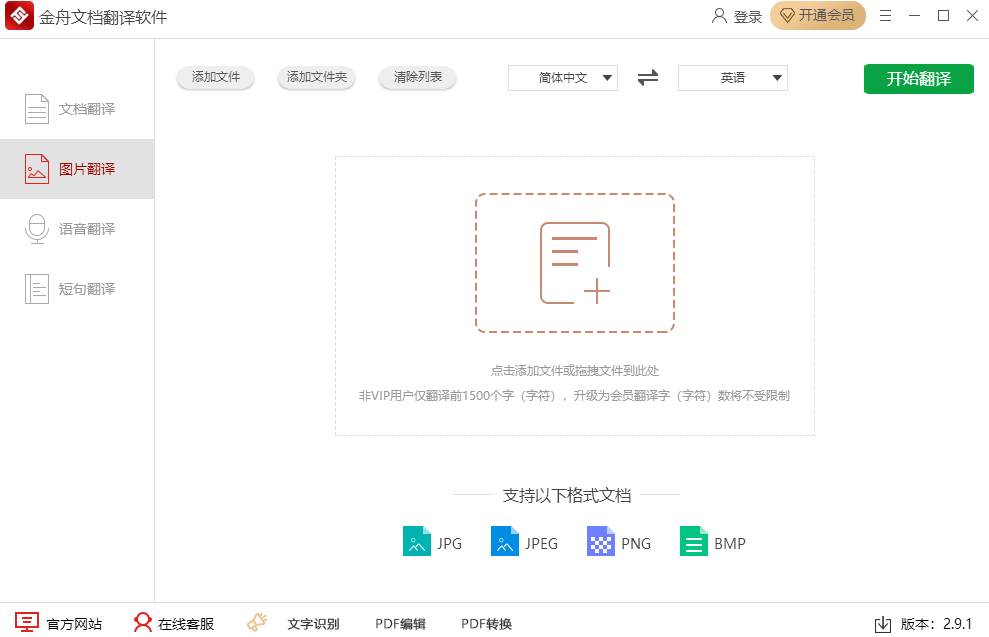Click the add-document icon in drop area

tap(575, 263)
